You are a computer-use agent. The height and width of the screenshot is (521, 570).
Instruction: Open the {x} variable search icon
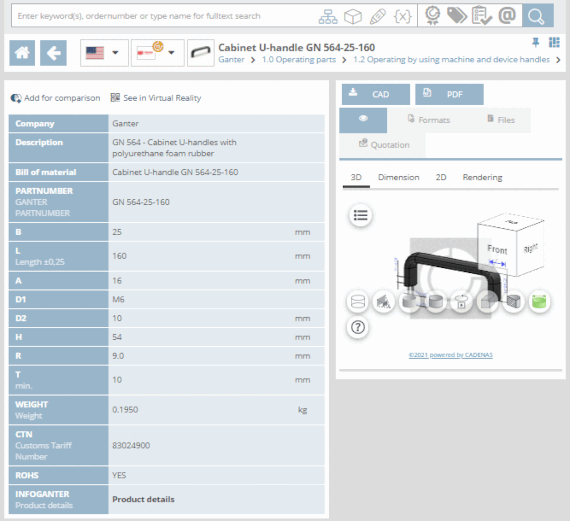pos(402,16)
